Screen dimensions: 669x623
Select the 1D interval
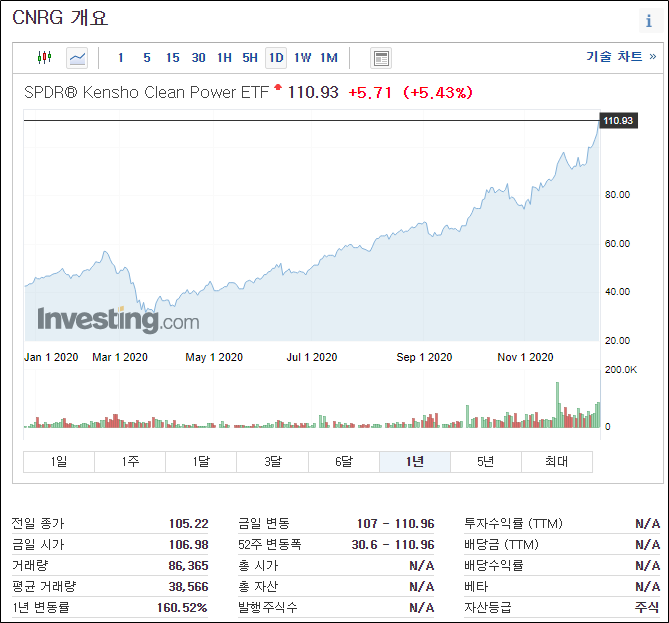276,58
